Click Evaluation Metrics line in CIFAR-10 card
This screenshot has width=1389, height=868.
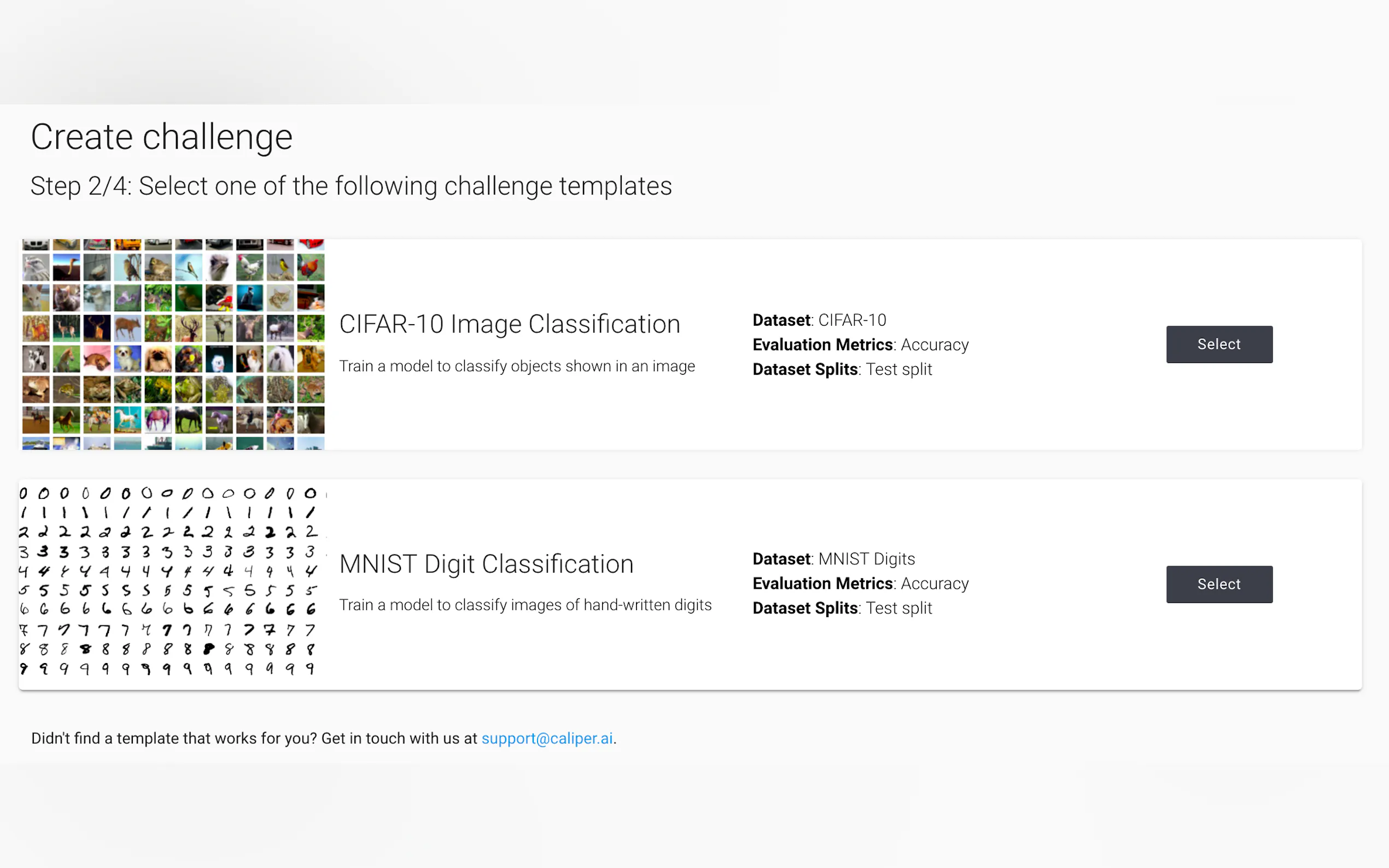[x=860, y=345]
